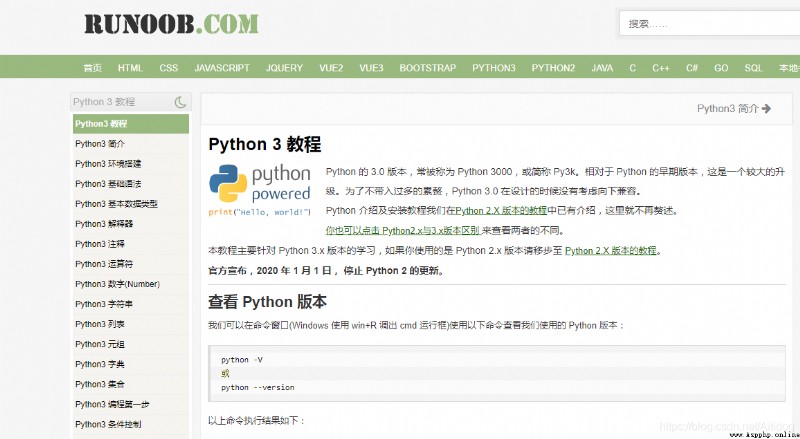Open inline link Python 2.X 版本的教程 in third line
Image resolution: width=800 pixels, height=439 pixels.
pyautogui.click(x=501, y=210)
